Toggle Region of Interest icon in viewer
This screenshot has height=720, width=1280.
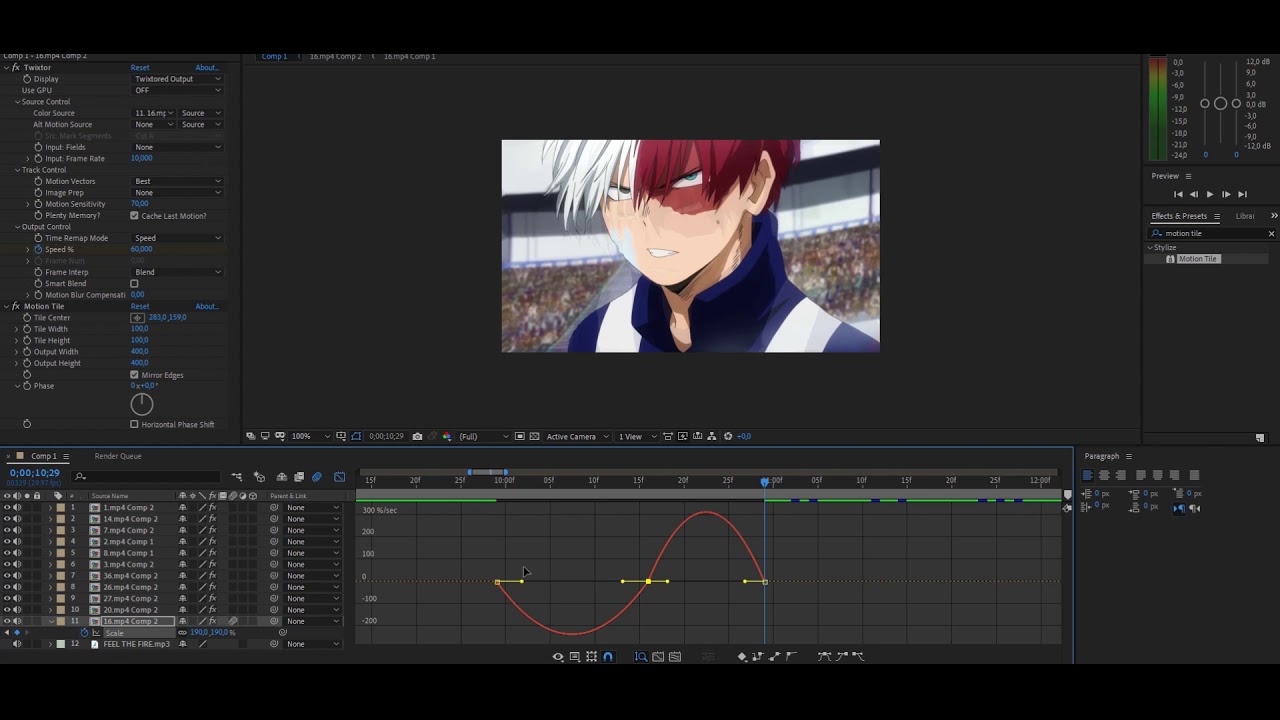[x=519, y=436]
